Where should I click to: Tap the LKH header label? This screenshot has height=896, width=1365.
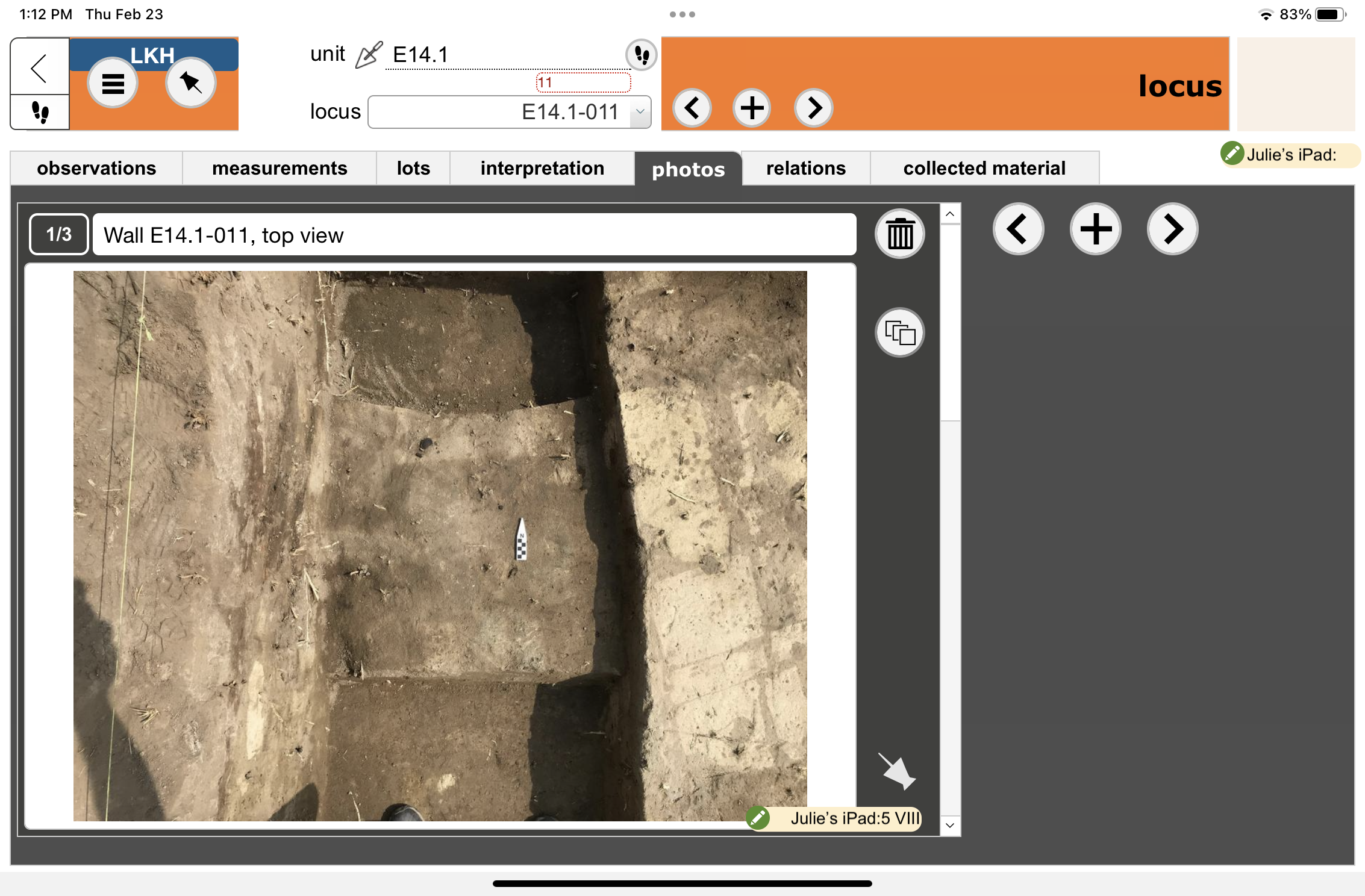pos(153,55)
